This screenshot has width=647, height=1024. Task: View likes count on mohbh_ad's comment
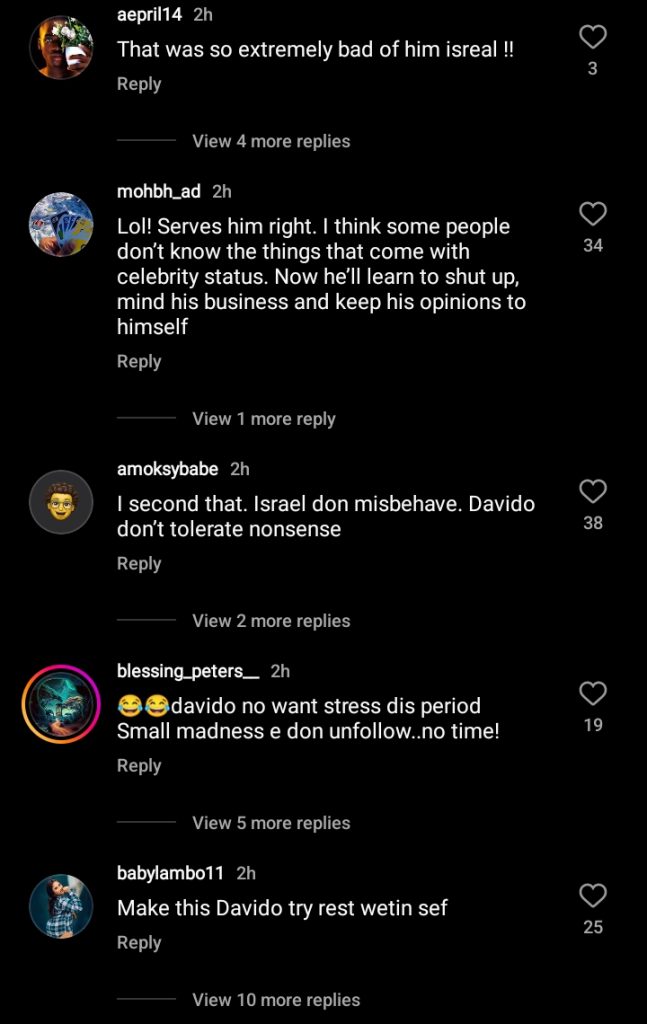pos(592,243)
